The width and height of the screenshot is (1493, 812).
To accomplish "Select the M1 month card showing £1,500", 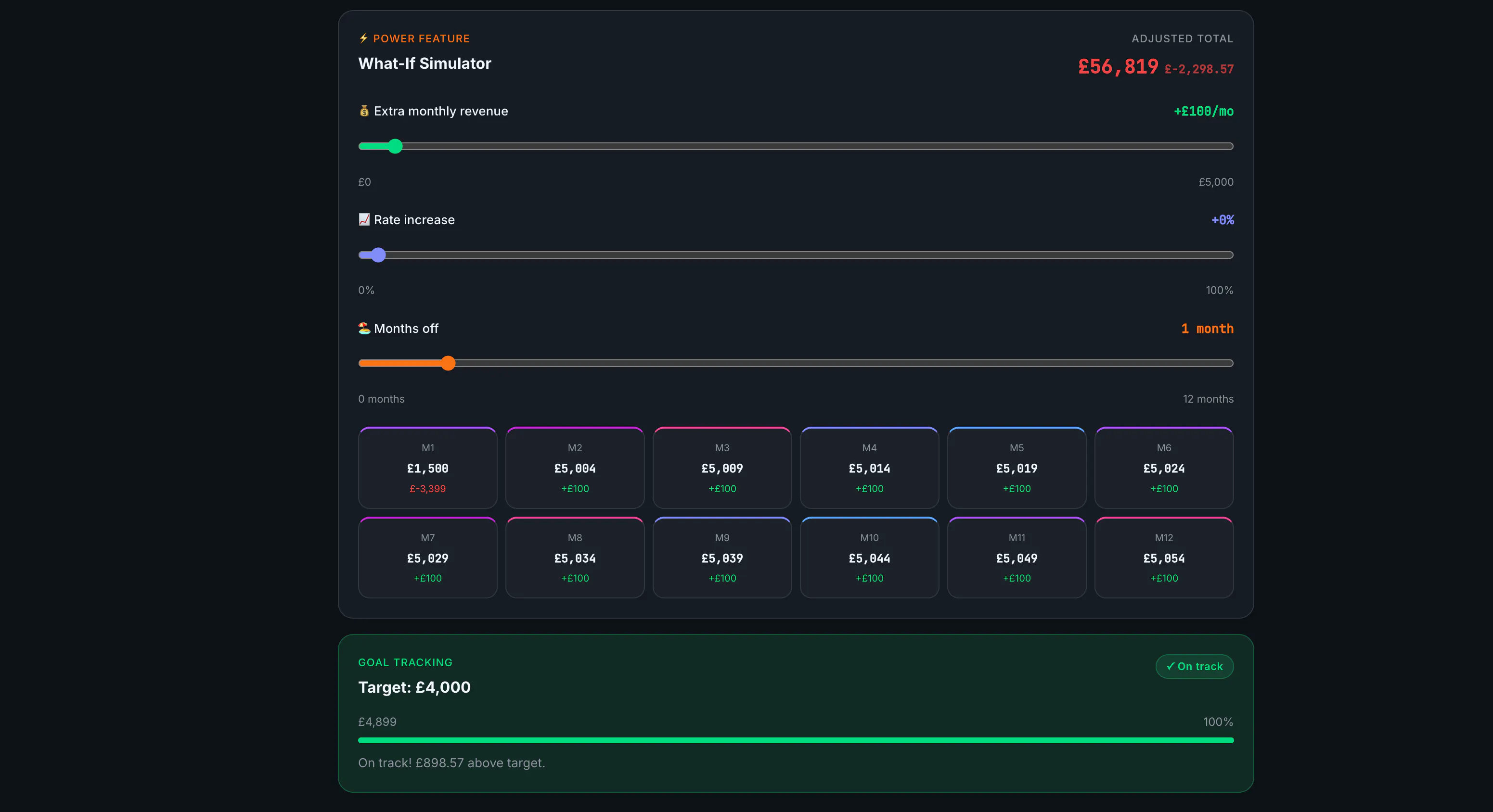I will point(428,468).
